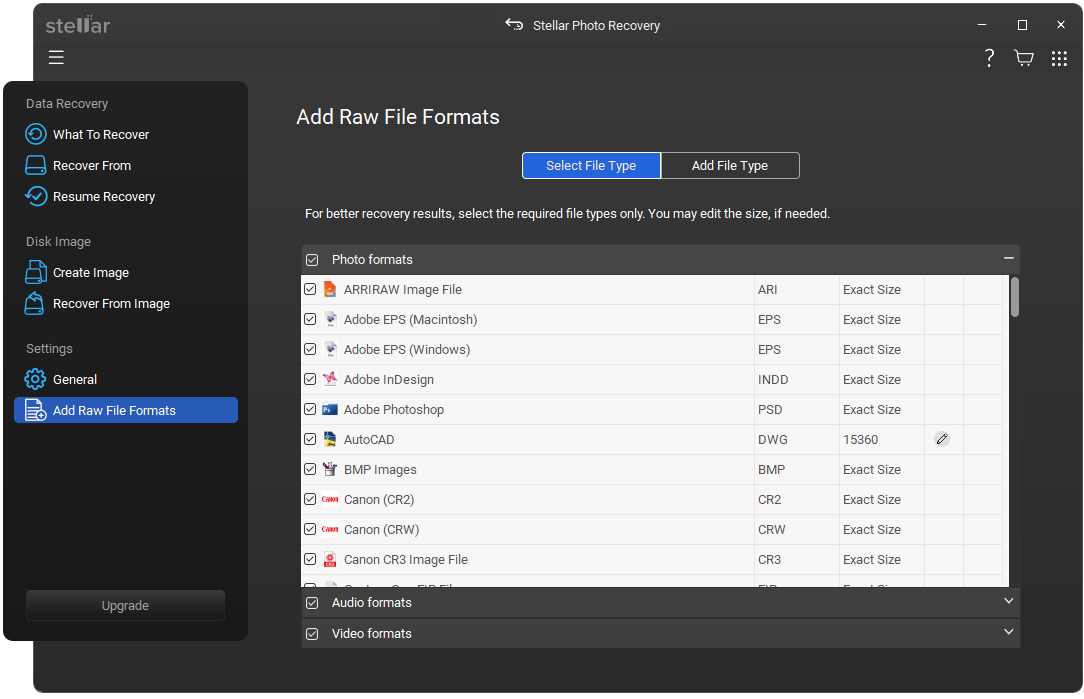This screenshot has height=699, width=1084.
Task: Uncheck the ARRIRAW Image File checkbox
Action: (x=310, y=289)
